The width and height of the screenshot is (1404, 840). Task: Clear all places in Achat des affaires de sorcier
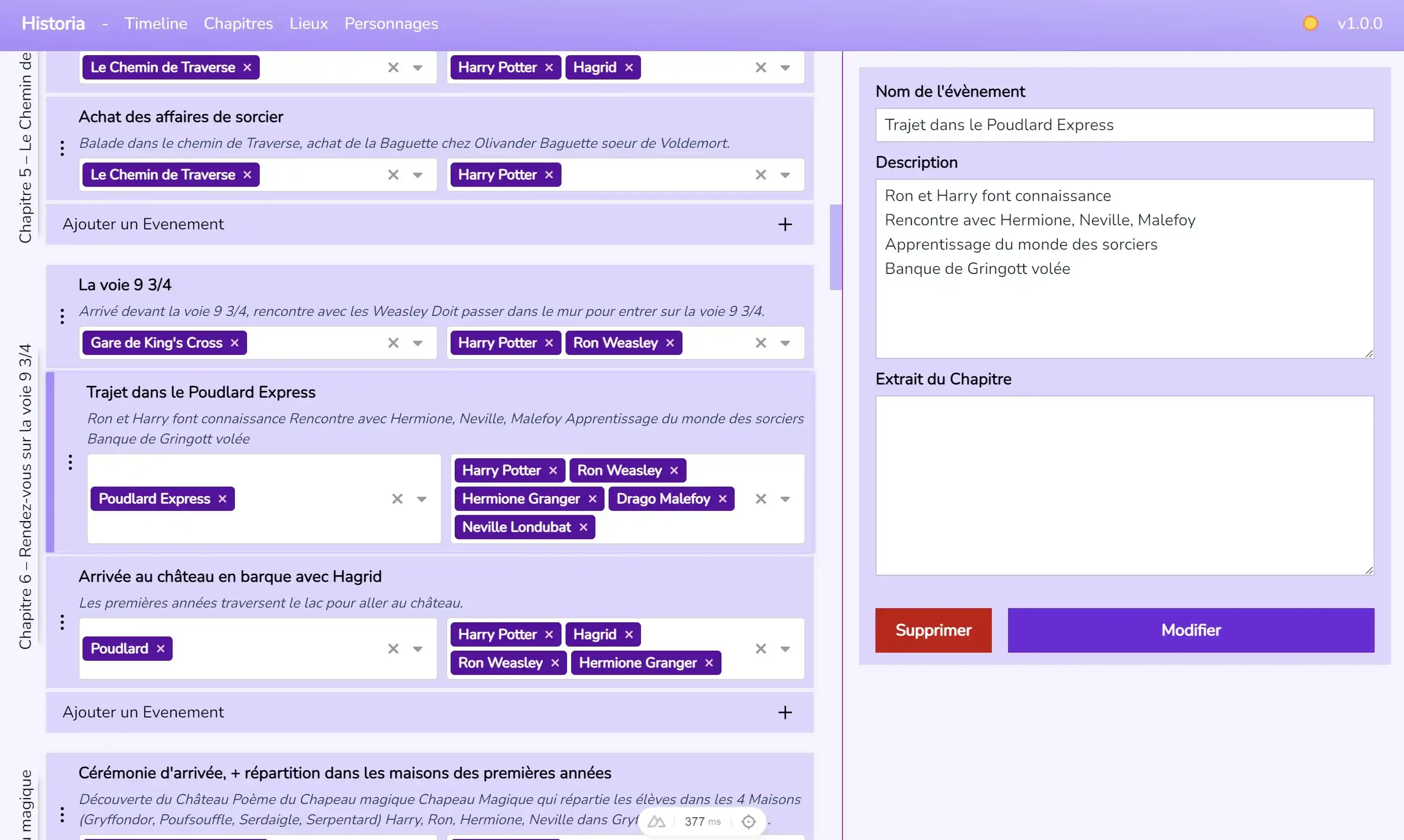(393, 175)
